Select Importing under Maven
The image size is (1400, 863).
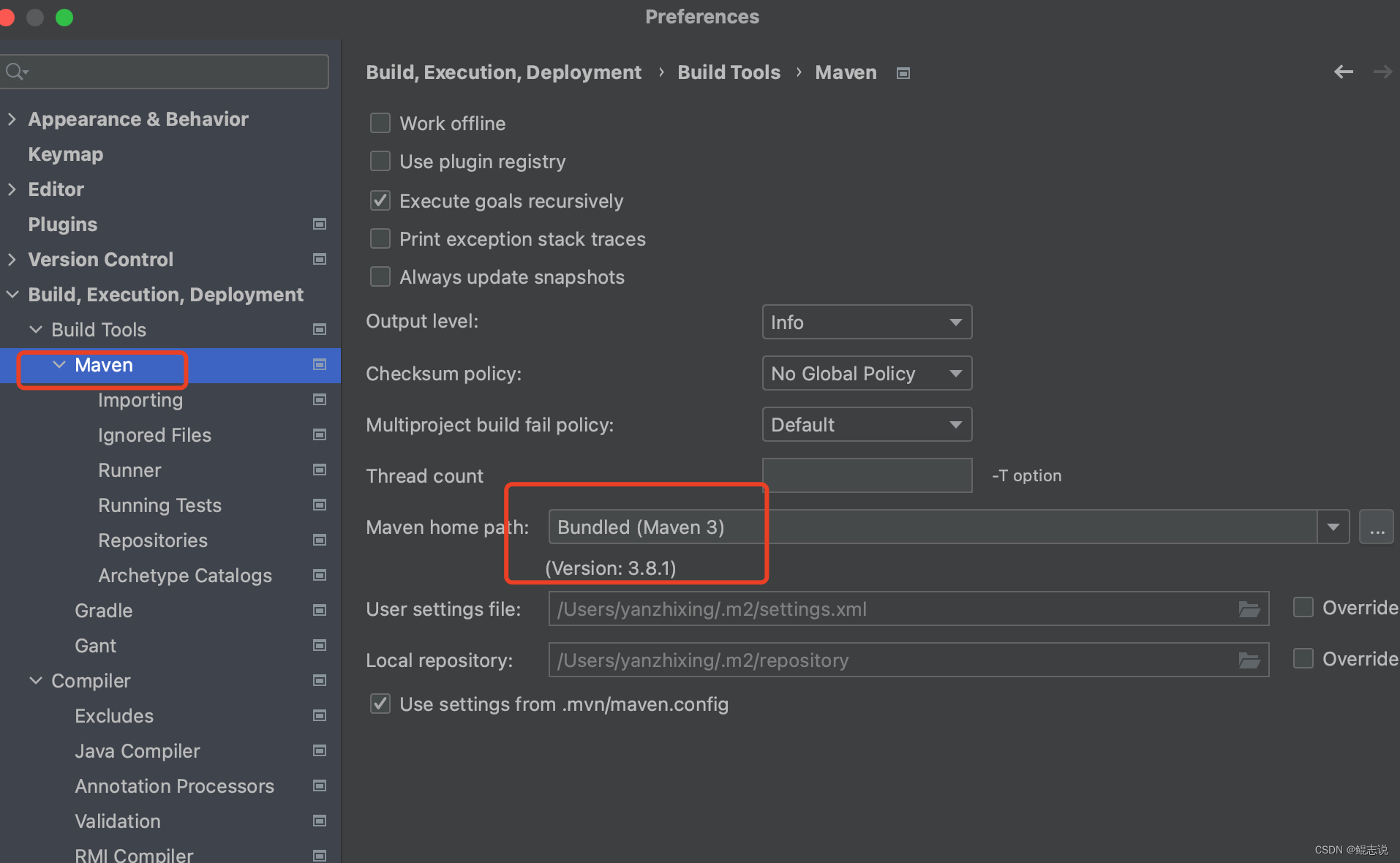point(140,400)
